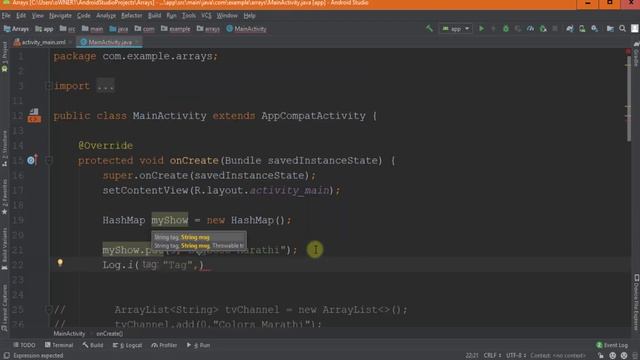Image resolution: width=640 pixels, height=360 pixels.
Task: Click UTF-8 encoding selector in status bar
Action: pyautogui.click(x=516, y=356)
